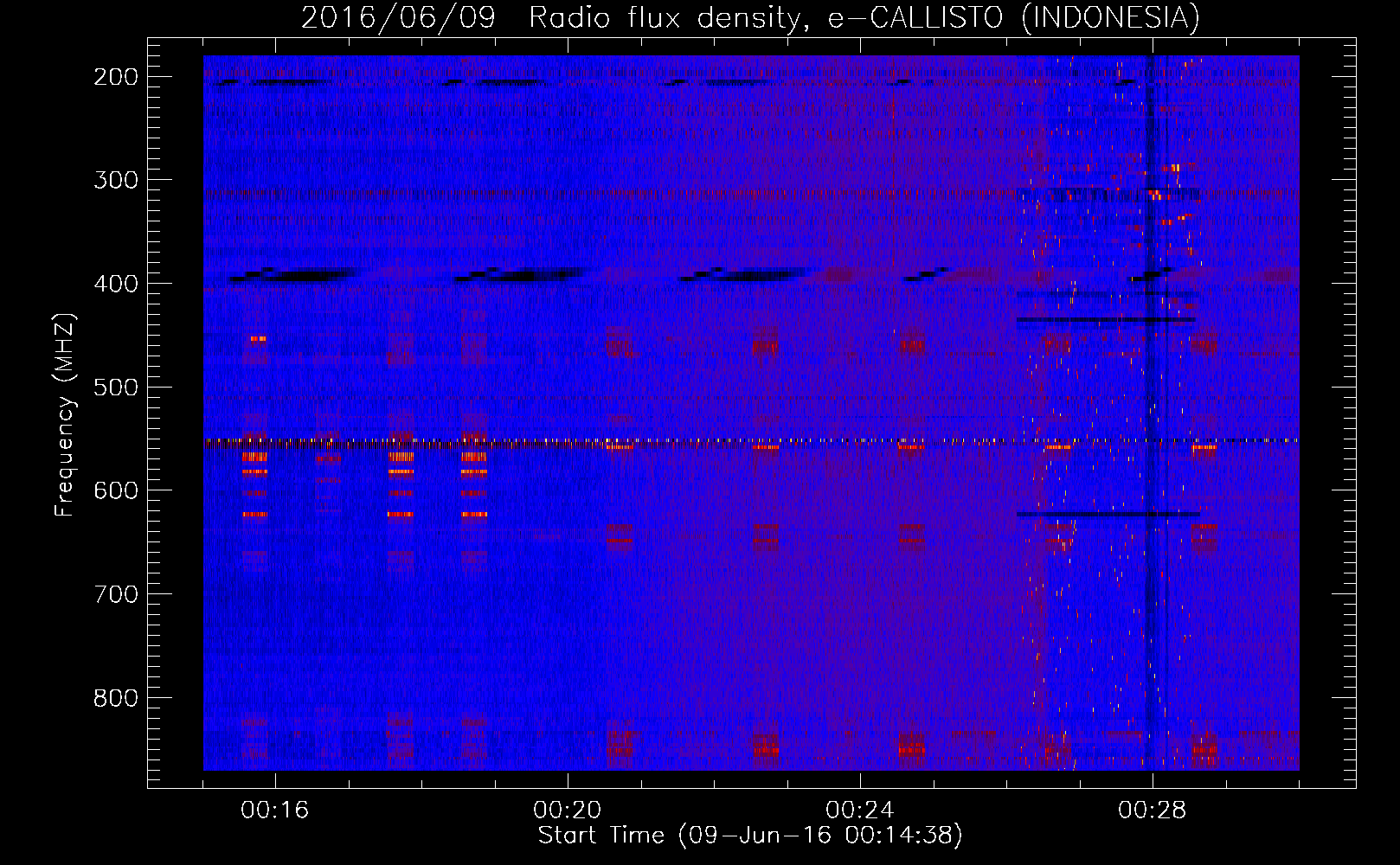Screen dimensions: 1400x865
Task: Click the 700 frequency tick label
Action: click(x=116, y=594)
